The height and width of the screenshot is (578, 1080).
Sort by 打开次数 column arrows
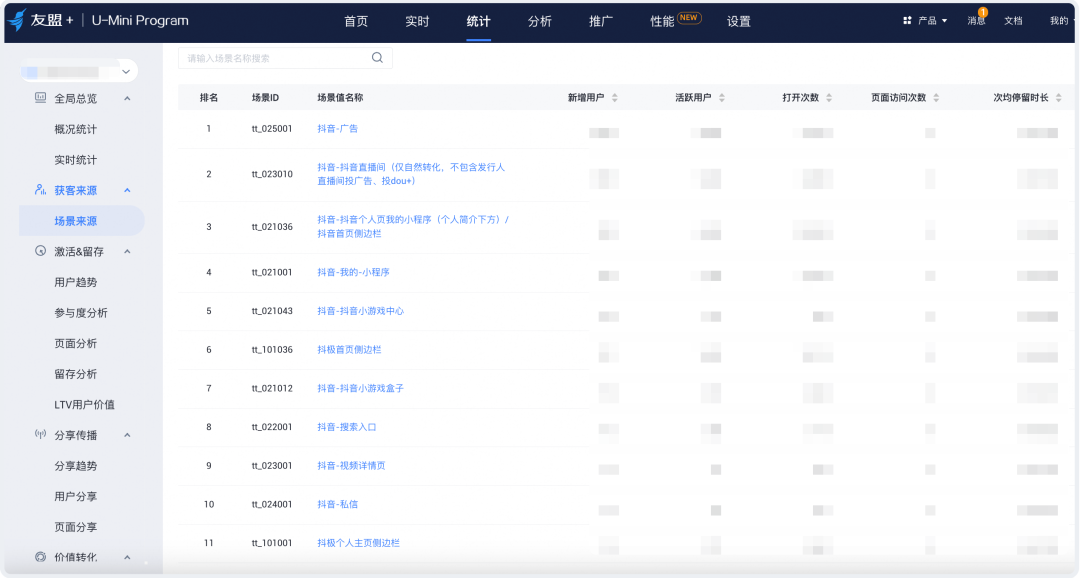point(829,98)
